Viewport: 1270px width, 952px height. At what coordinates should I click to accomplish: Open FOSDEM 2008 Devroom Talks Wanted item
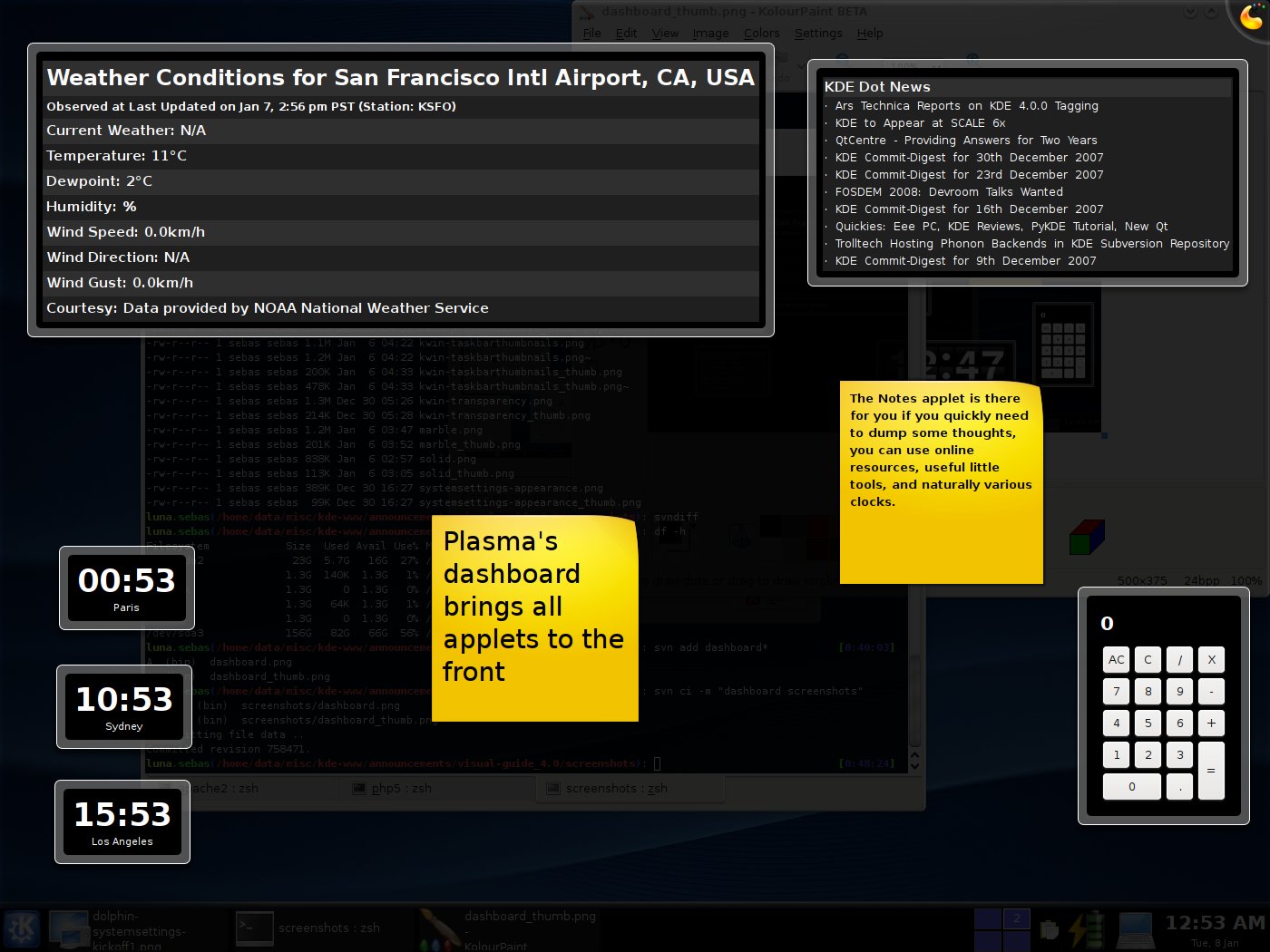pyautogui.click(x=949, y=192)
